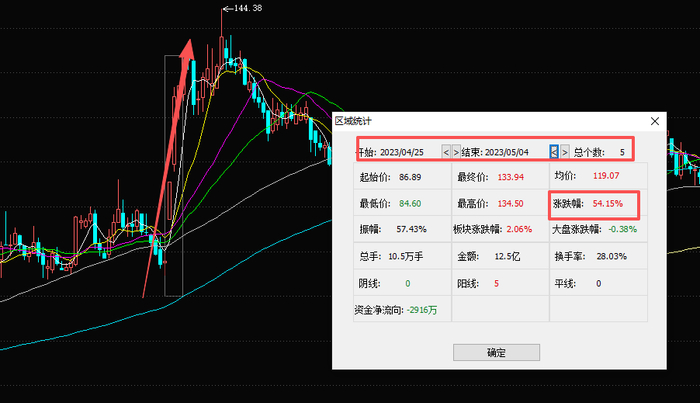Click the 144.38 peak price label

(248, 8)
